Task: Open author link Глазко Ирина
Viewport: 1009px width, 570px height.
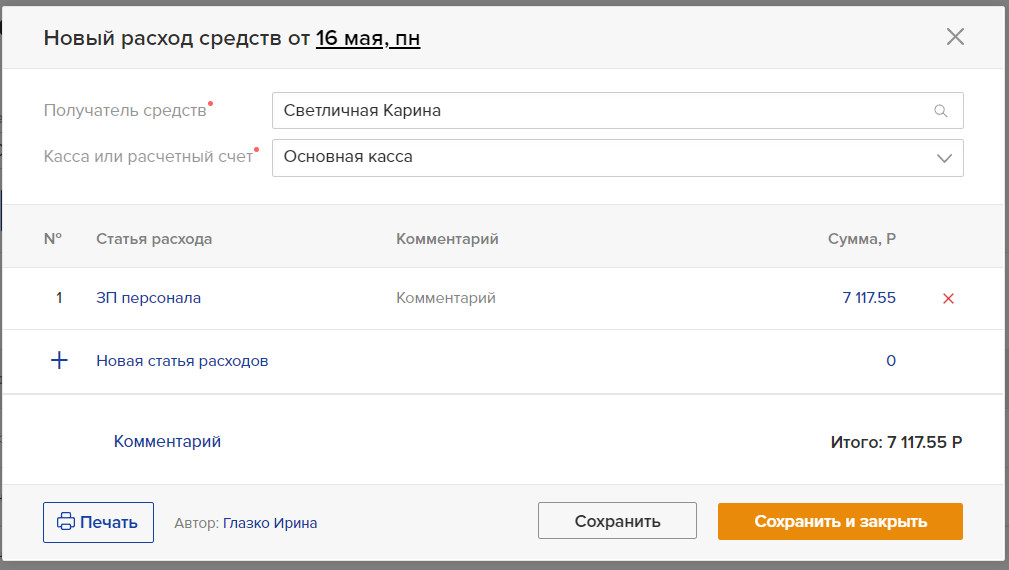Action: click(x=270, y=523)
